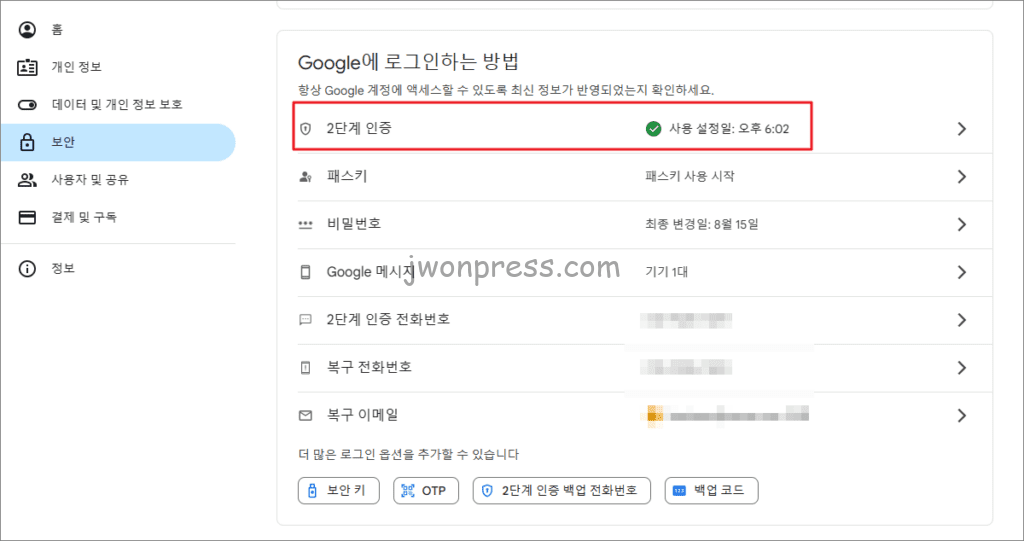Click the 사용자 및 공유 people icon
The height and width of the screenshot is (541, 1024).
(x=28, y=180)
